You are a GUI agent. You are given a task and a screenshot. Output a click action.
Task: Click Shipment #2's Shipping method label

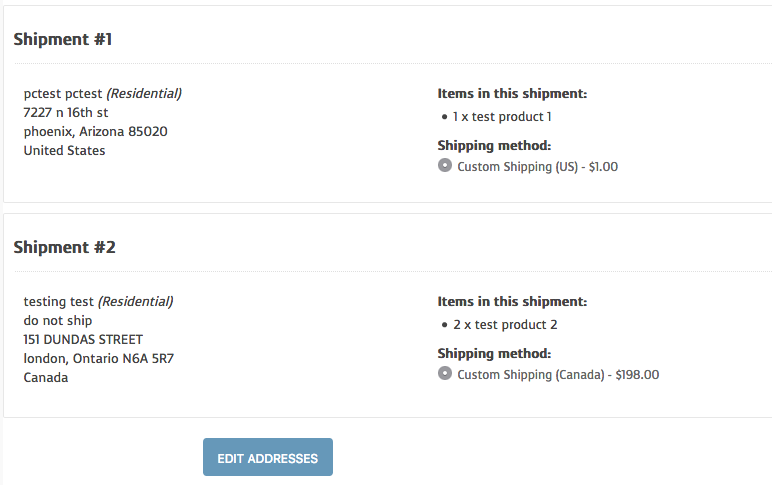click(x=494, y=354)
